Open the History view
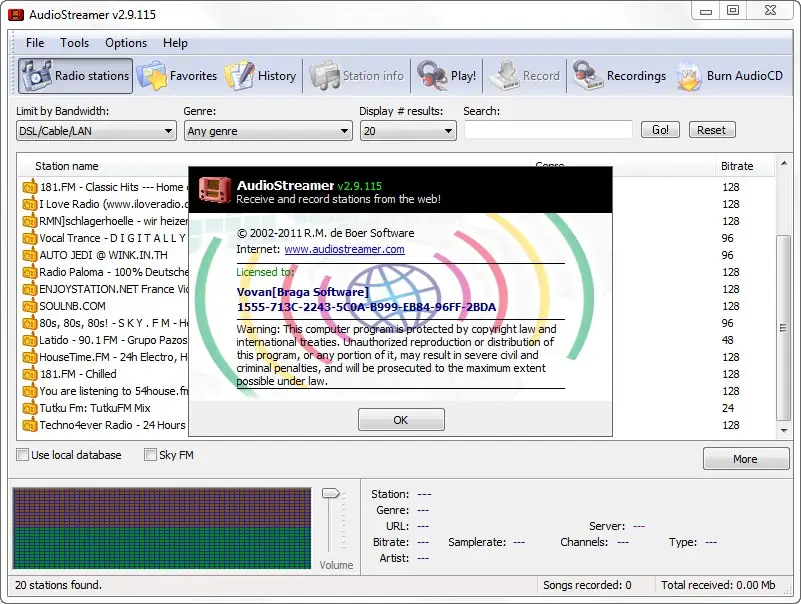The image size is (801, 604). [261, 76]
